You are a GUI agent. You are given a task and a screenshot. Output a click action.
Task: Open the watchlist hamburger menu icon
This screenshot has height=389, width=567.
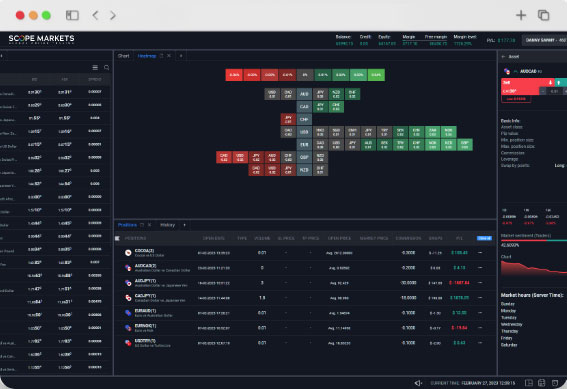(95, 68)
